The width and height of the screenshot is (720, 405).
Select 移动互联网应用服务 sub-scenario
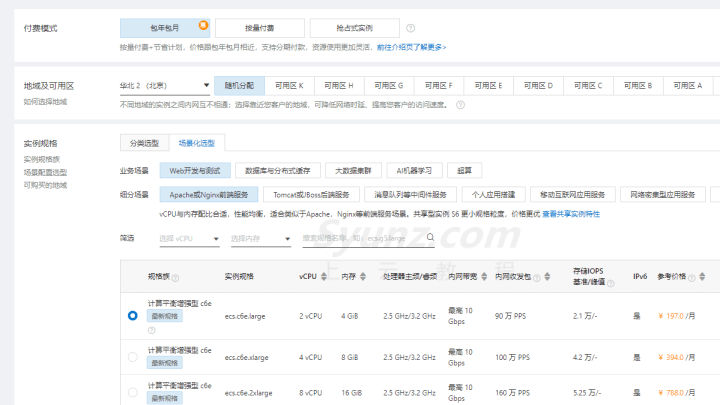click(x=573, y=195)
